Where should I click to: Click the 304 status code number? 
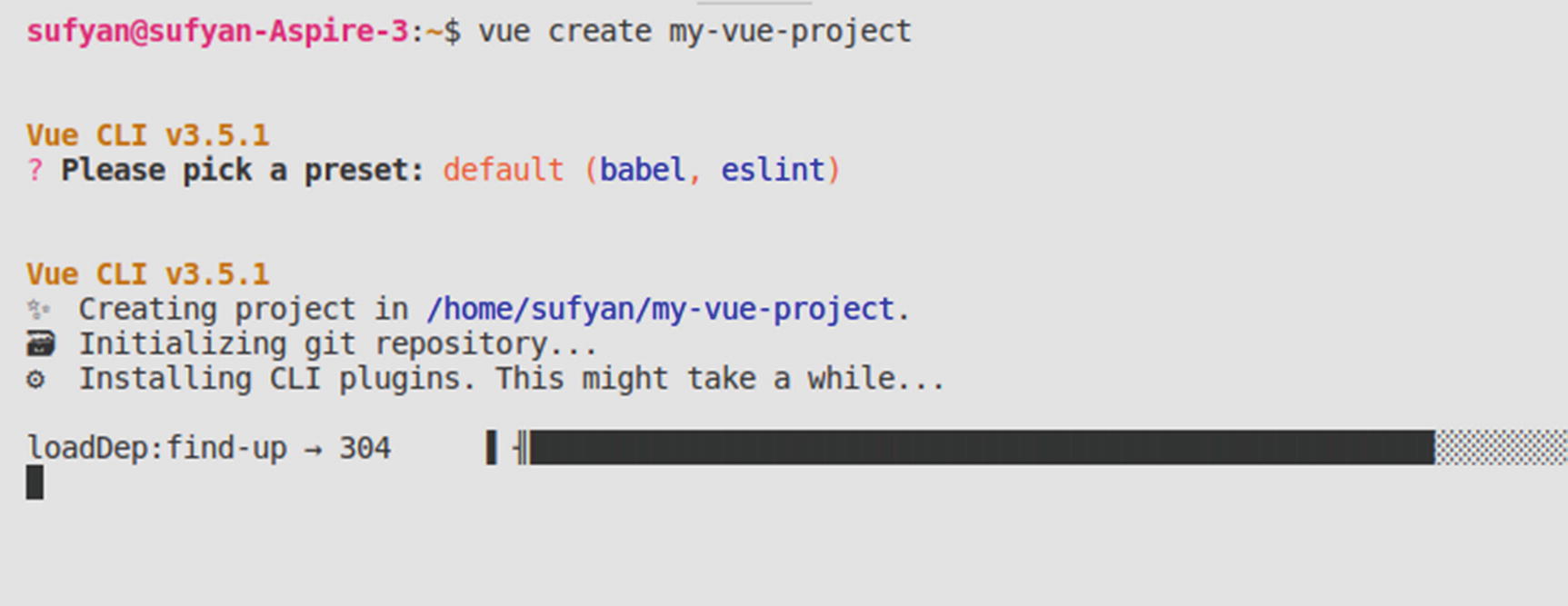tap(365, 448)
